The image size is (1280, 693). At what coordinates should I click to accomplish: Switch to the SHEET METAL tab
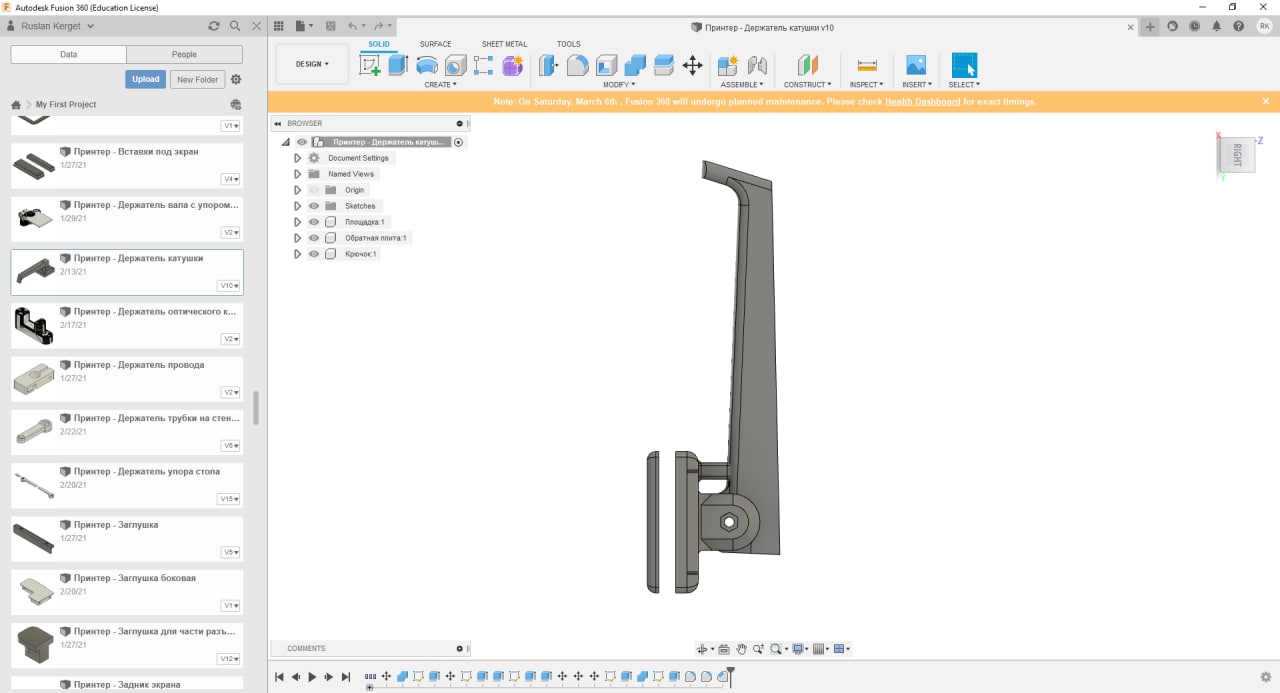point(505,44)
